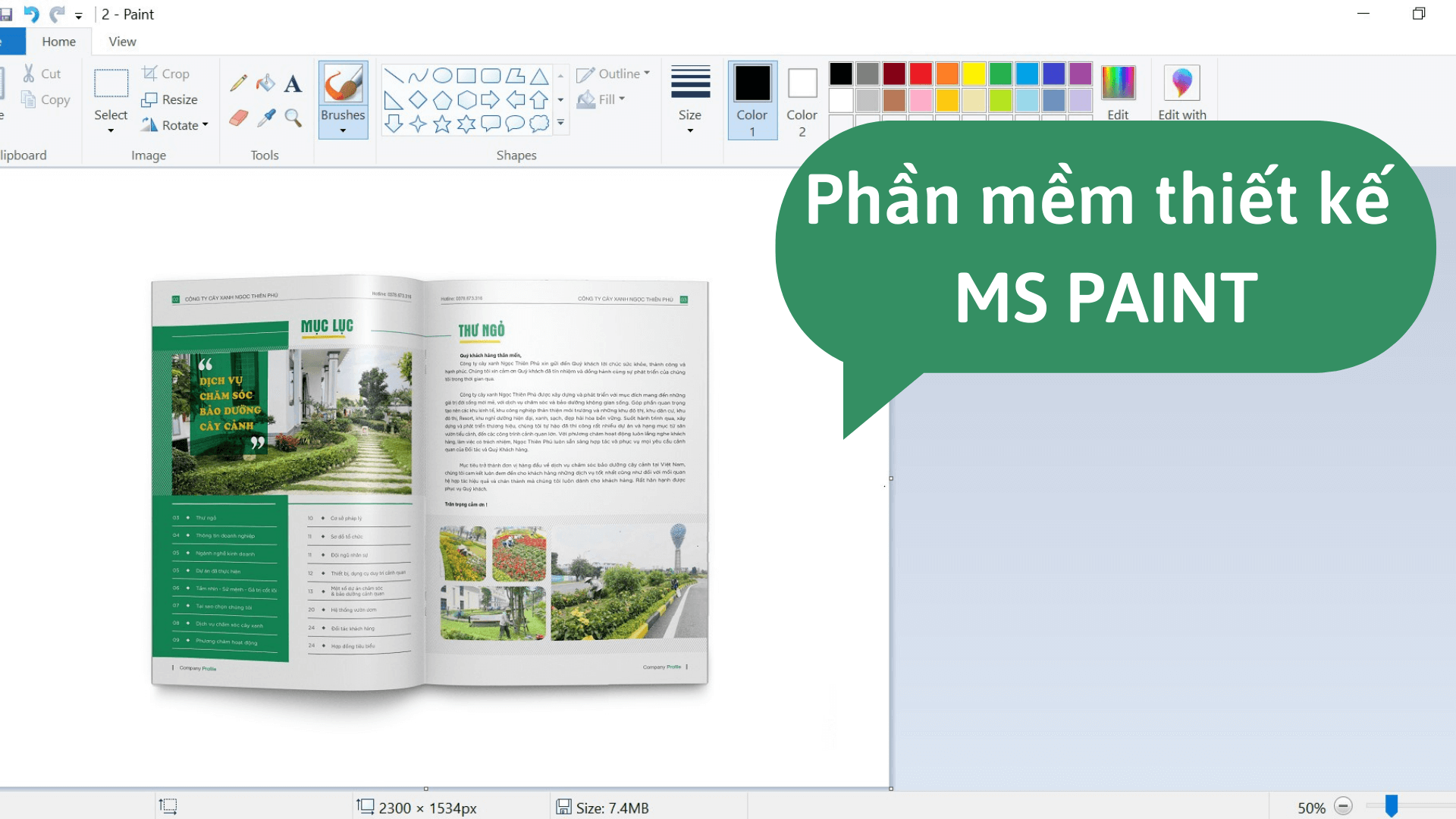Choose the Polygon shape

point(515,76)
